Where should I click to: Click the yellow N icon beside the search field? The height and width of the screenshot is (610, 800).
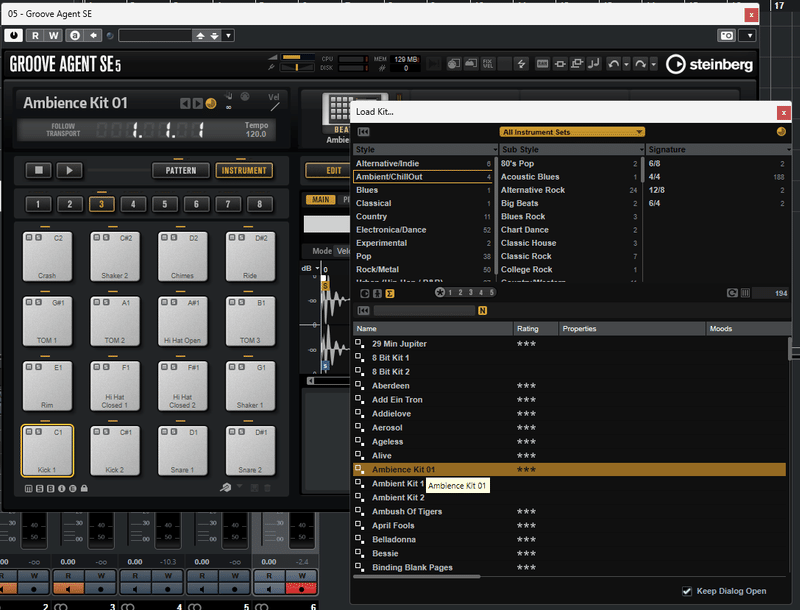click(x=483, y=311)
